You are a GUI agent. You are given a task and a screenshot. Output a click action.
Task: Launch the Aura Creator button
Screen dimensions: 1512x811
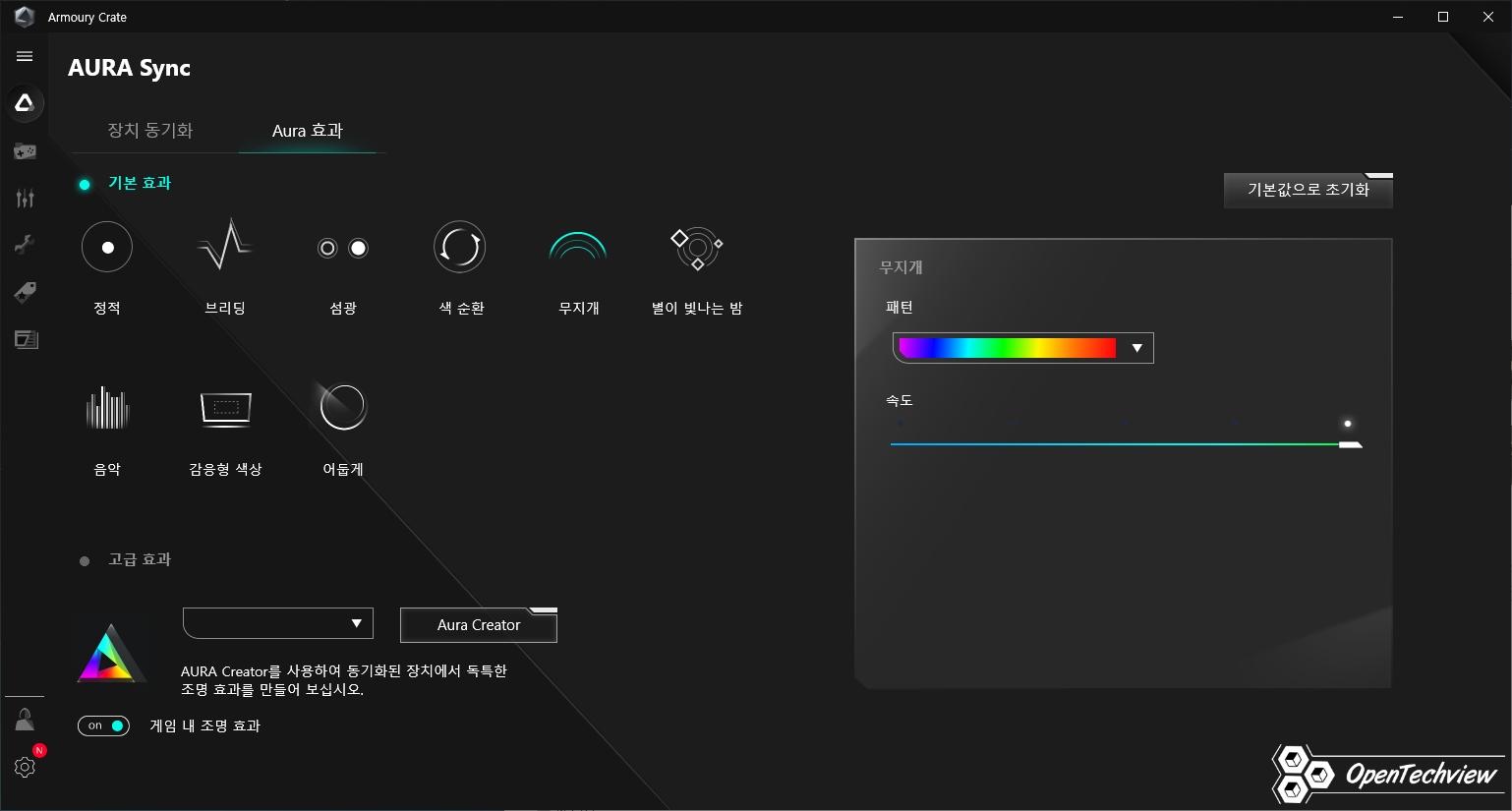click(479, 625)
